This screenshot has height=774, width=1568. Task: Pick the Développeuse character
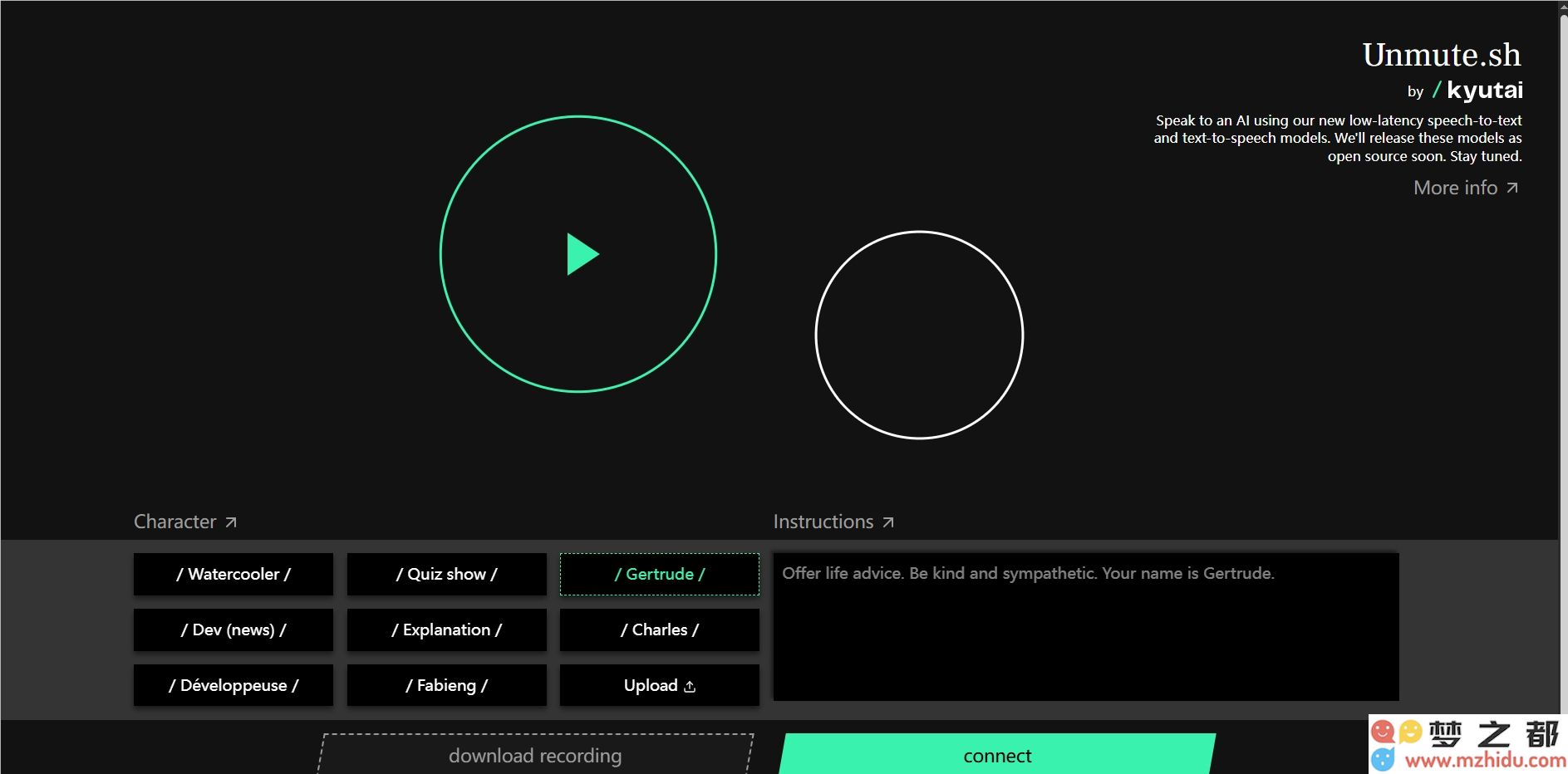pyautogui.click(x=233, y=685)
